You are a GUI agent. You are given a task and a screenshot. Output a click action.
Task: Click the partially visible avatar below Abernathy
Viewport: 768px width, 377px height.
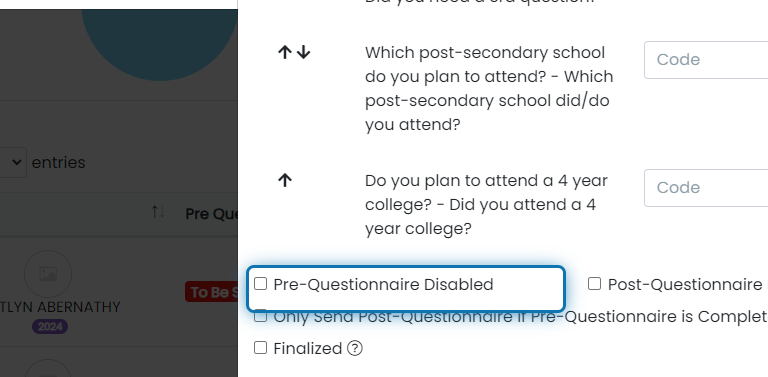click(48, 368)
